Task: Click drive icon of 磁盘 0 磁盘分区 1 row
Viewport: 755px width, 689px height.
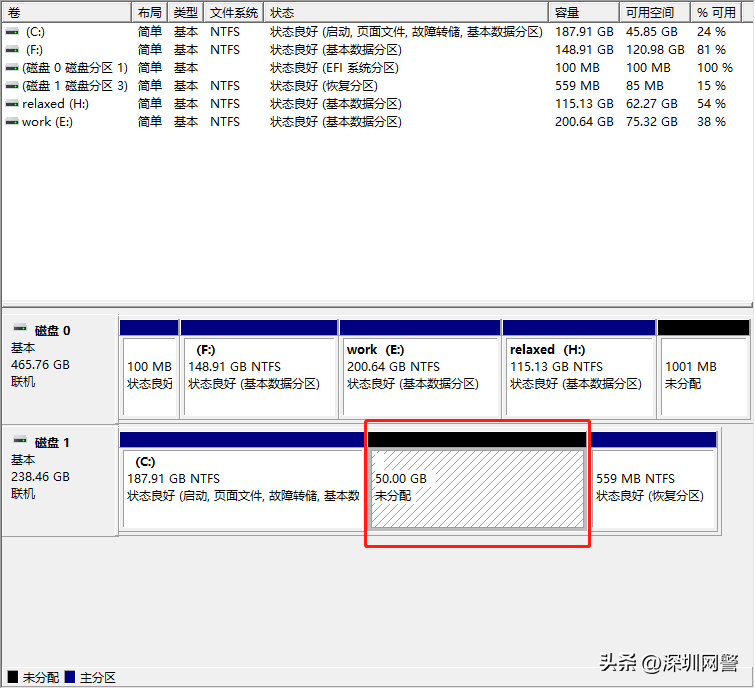Action: point(12,68)
